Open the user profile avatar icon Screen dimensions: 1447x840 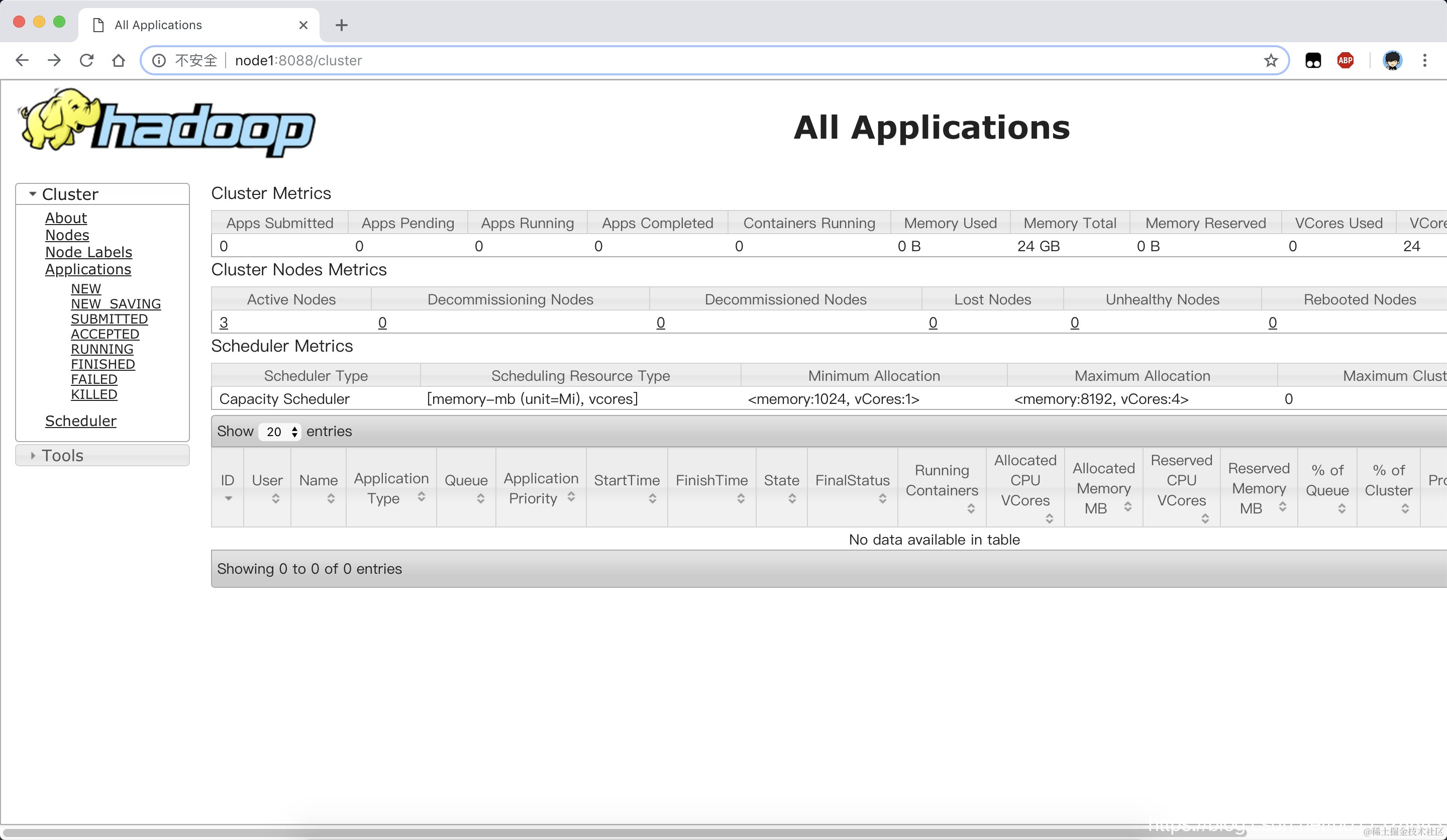coord(1392,60)
